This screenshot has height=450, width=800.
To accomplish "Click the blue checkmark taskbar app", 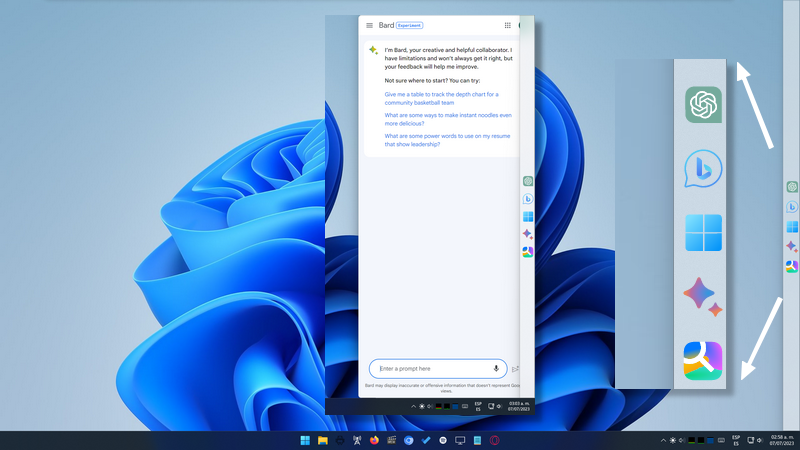I will (x=426, y=440).
